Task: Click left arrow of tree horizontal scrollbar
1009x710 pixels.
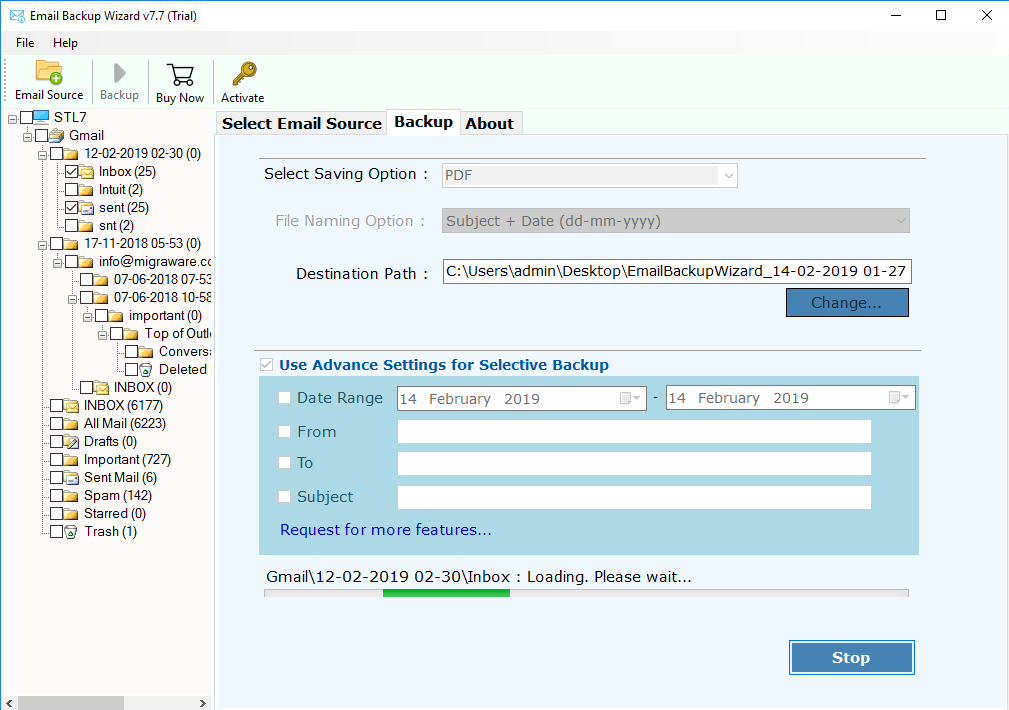Action: (9, 703)
